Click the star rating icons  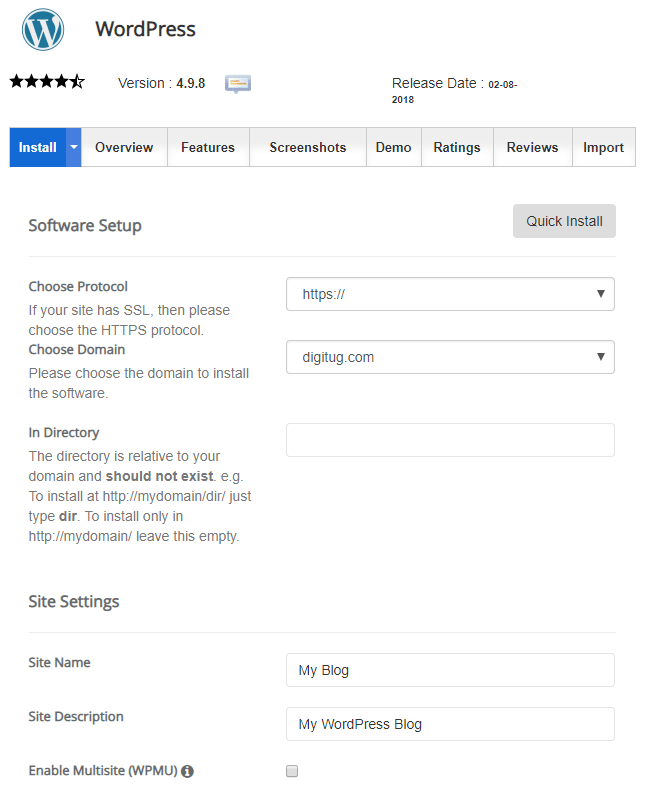[x=47, y=81]
